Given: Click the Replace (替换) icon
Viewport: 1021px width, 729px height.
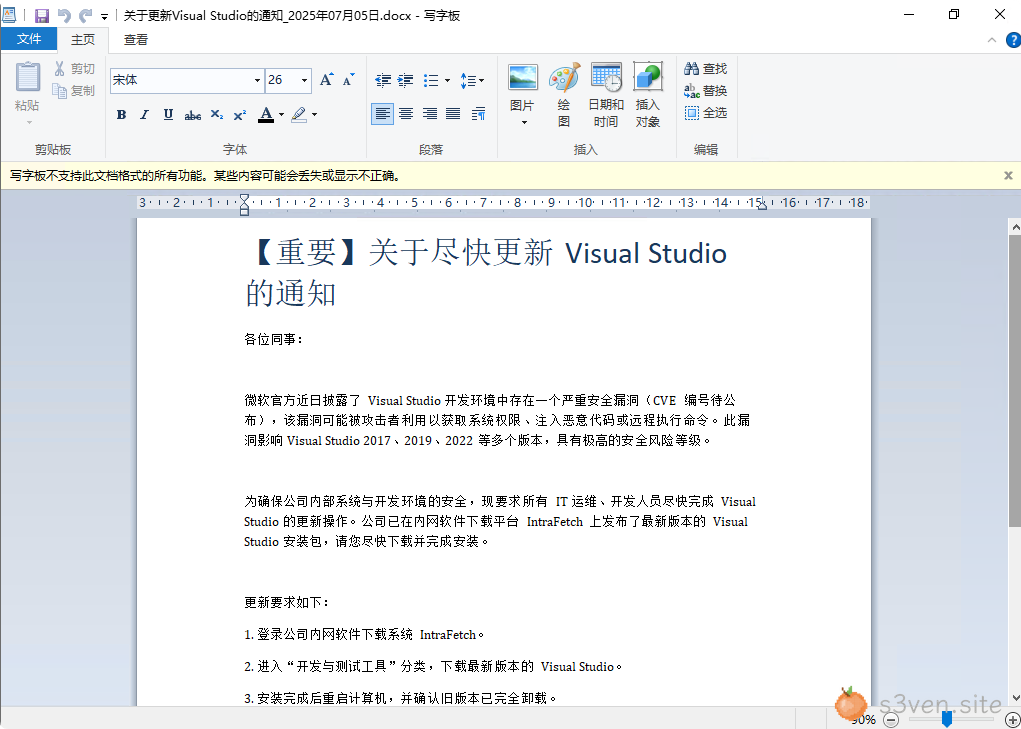Looking at the screenshot, I should pyautogui.click(x=692, y=91).
